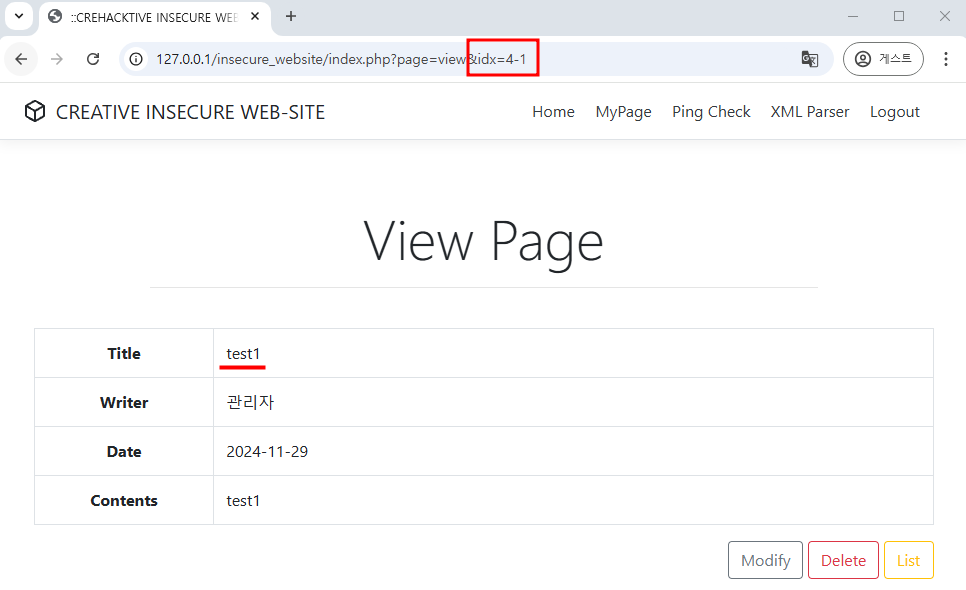This screenshot has width=966, height=590.
Task: Close the CREHACKTIVE INSECURE WEB tab
Action: pos(255,17)
